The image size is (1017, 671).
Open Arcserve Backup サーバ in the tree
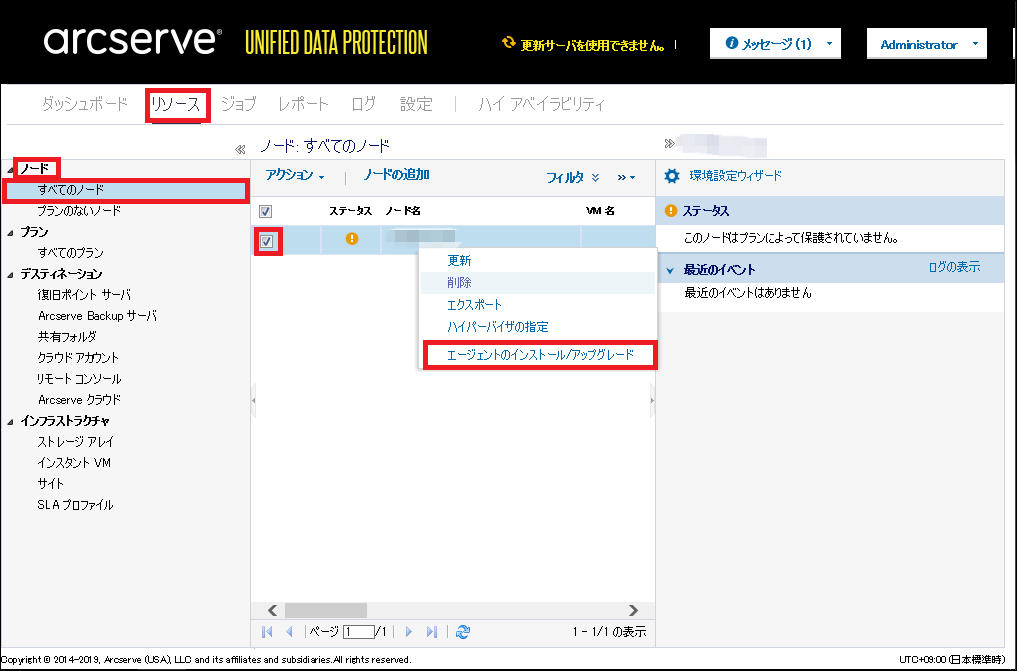point(97,316)
